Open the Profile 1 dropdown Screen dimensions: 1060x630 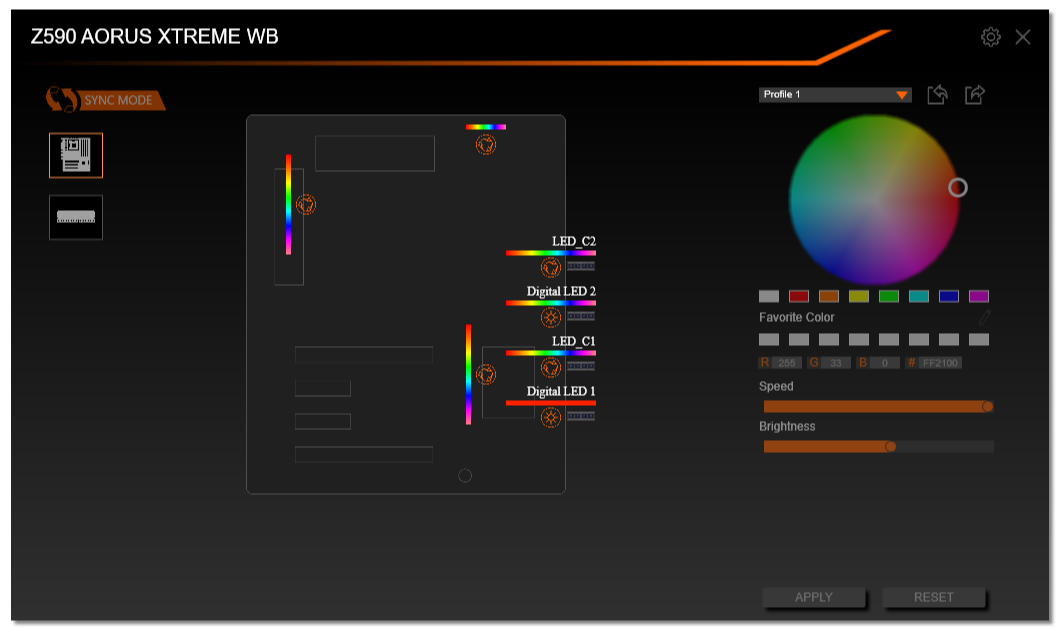835,95
